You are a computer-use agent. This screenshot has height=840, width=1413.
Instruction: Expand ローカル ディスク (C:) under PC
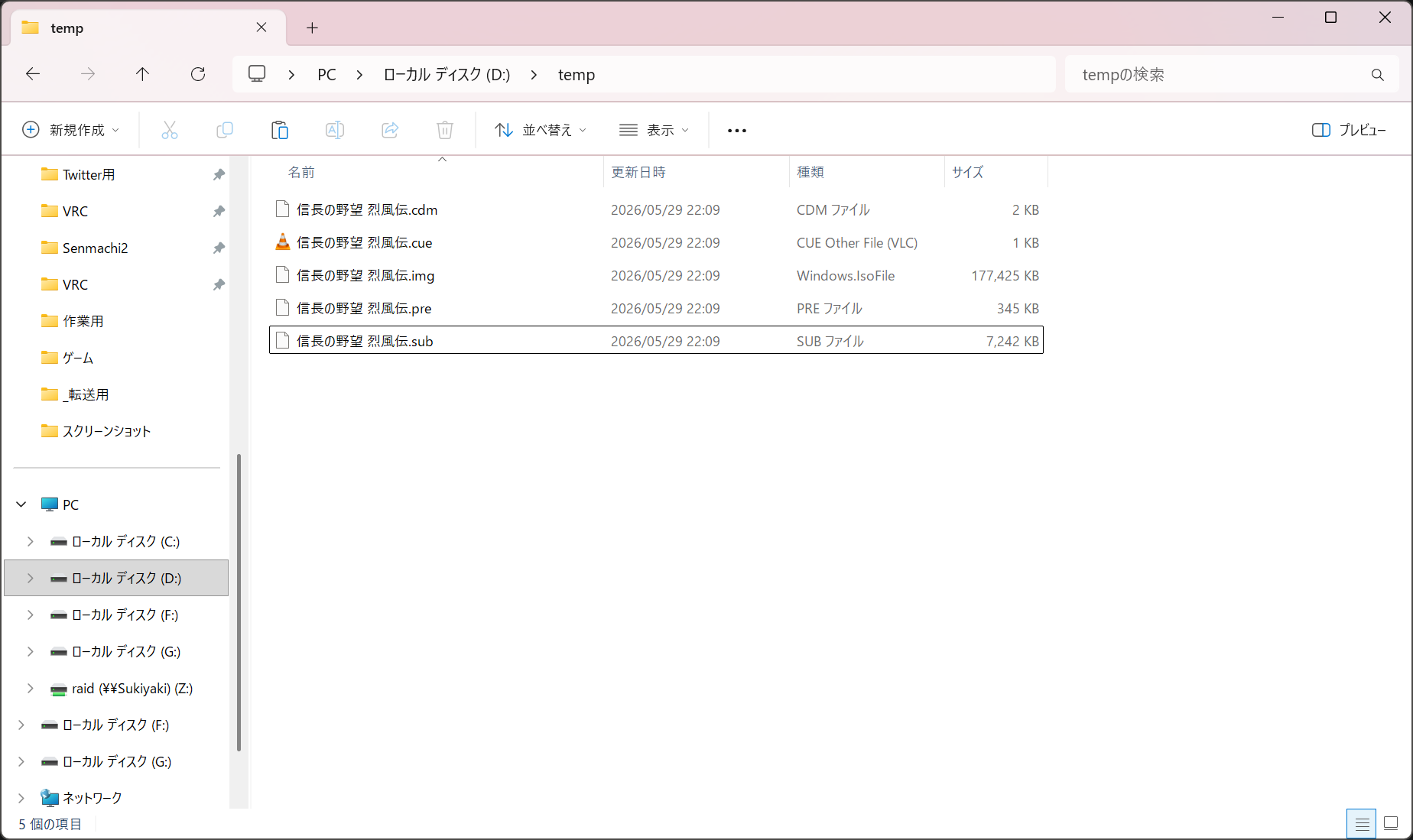[x=31, y=541]
